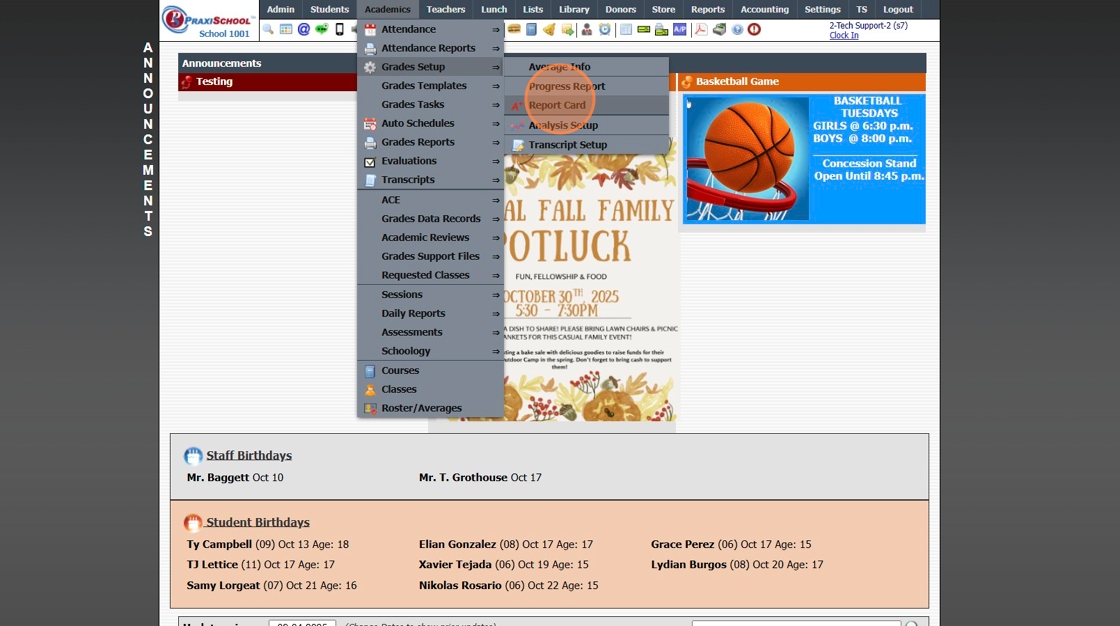Click the red icon beside Testing announcement
Image resolution: width=1120 pixels, height=626 pixels.
186,81
